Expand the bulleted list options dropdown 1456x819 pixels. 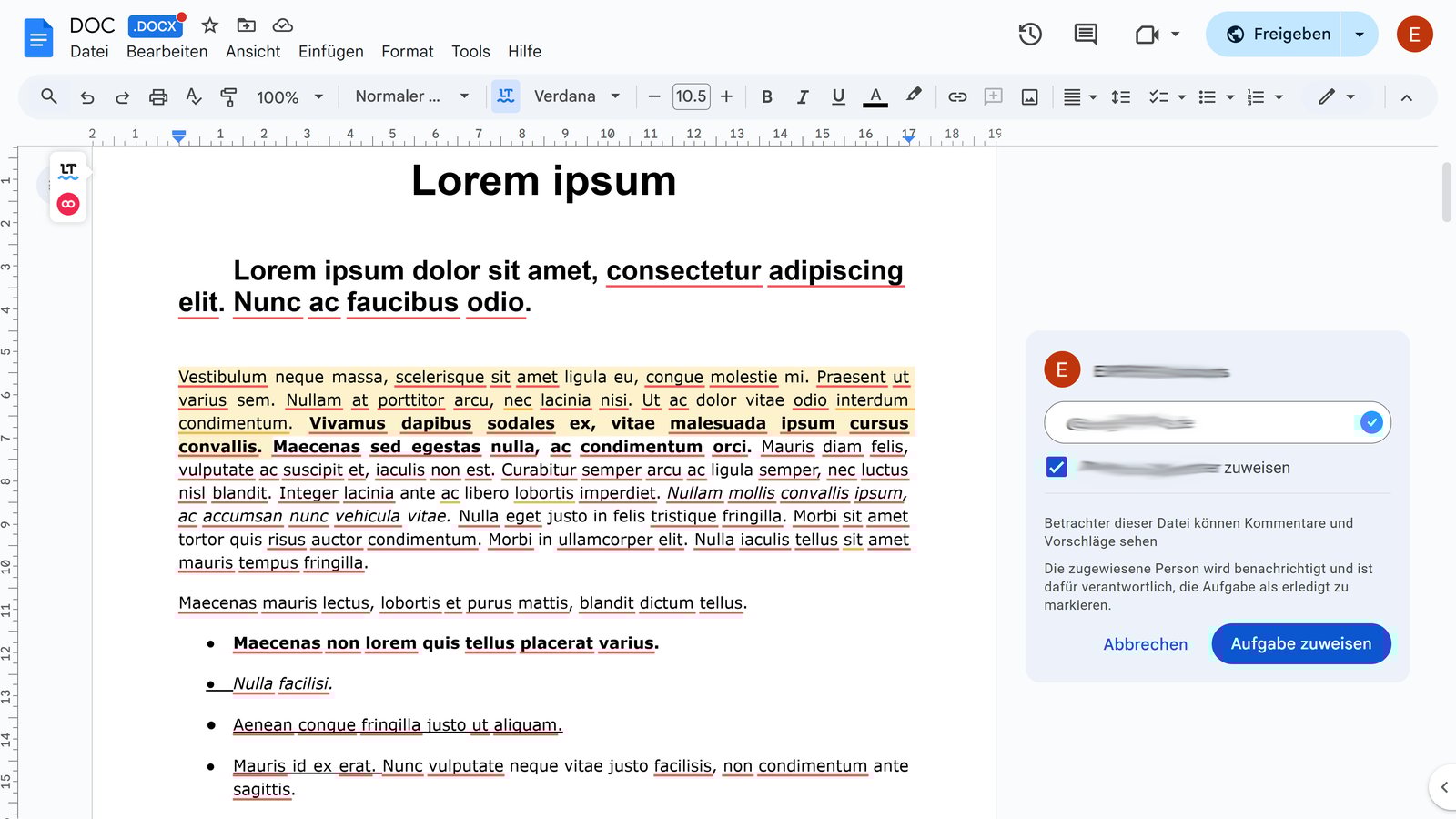(x=1231, y=96)
